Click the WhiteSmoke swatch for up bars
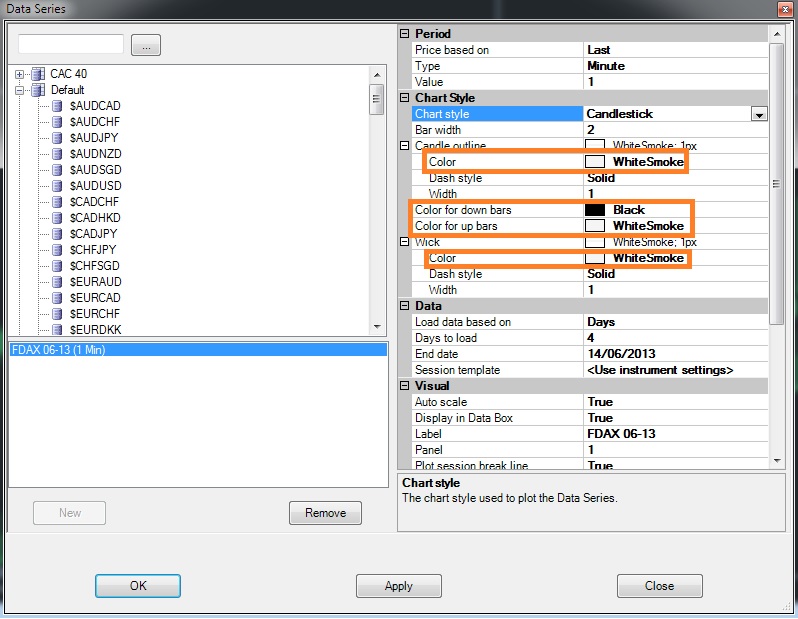This screenshot has height=619, width=798. 595,226
